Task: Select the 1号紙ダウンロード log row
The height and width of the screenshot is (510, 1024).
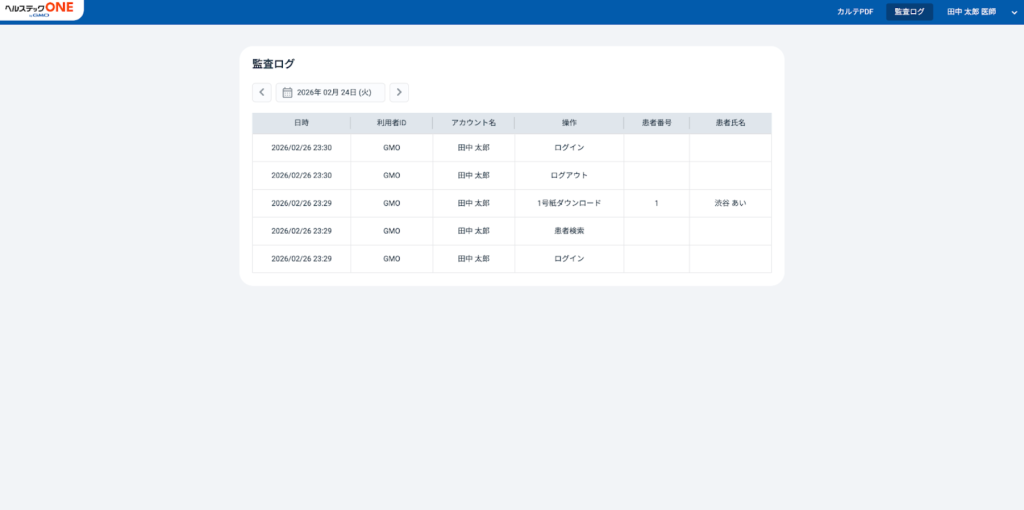Action: tap(569, 203)
